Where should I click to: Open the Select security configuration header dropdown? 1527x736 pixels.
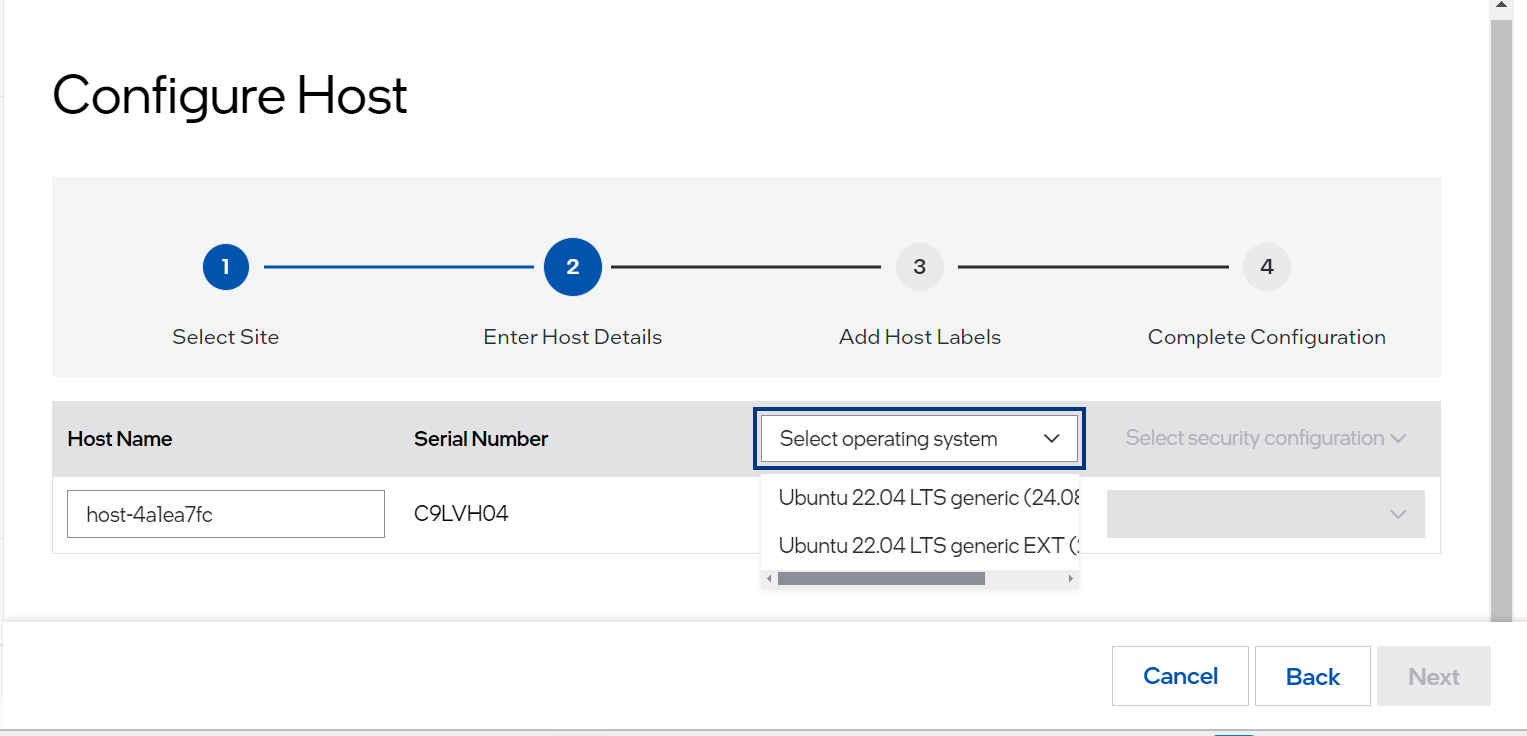(x=1265, y=438)
